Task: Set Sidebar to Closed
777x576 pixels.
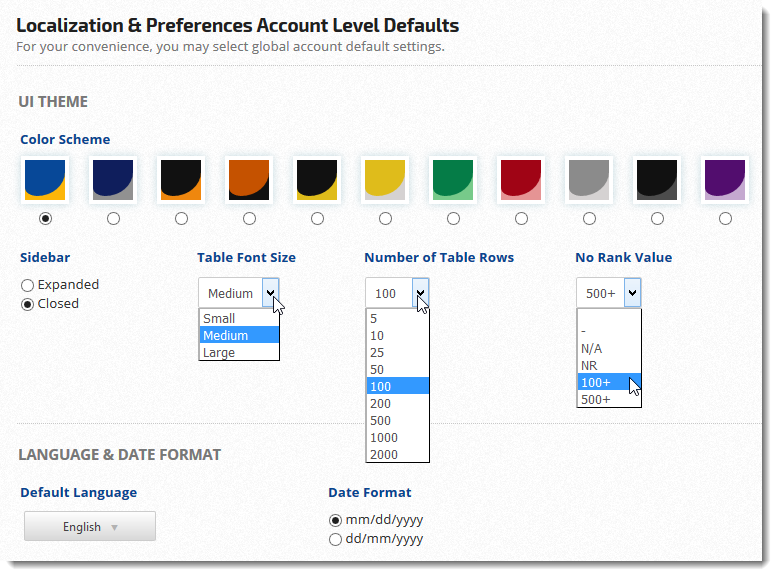Action: (x=28, y=304)
